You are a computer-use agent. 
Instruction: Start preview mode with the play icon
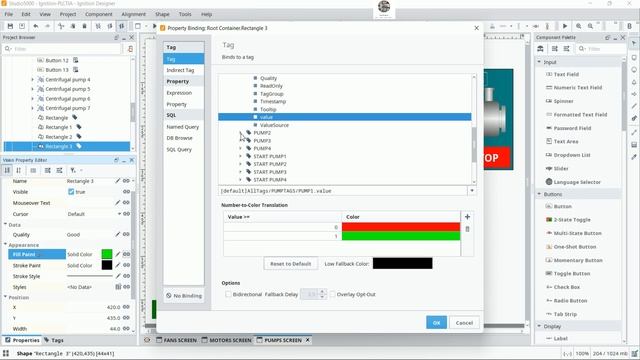click(565, 26)
